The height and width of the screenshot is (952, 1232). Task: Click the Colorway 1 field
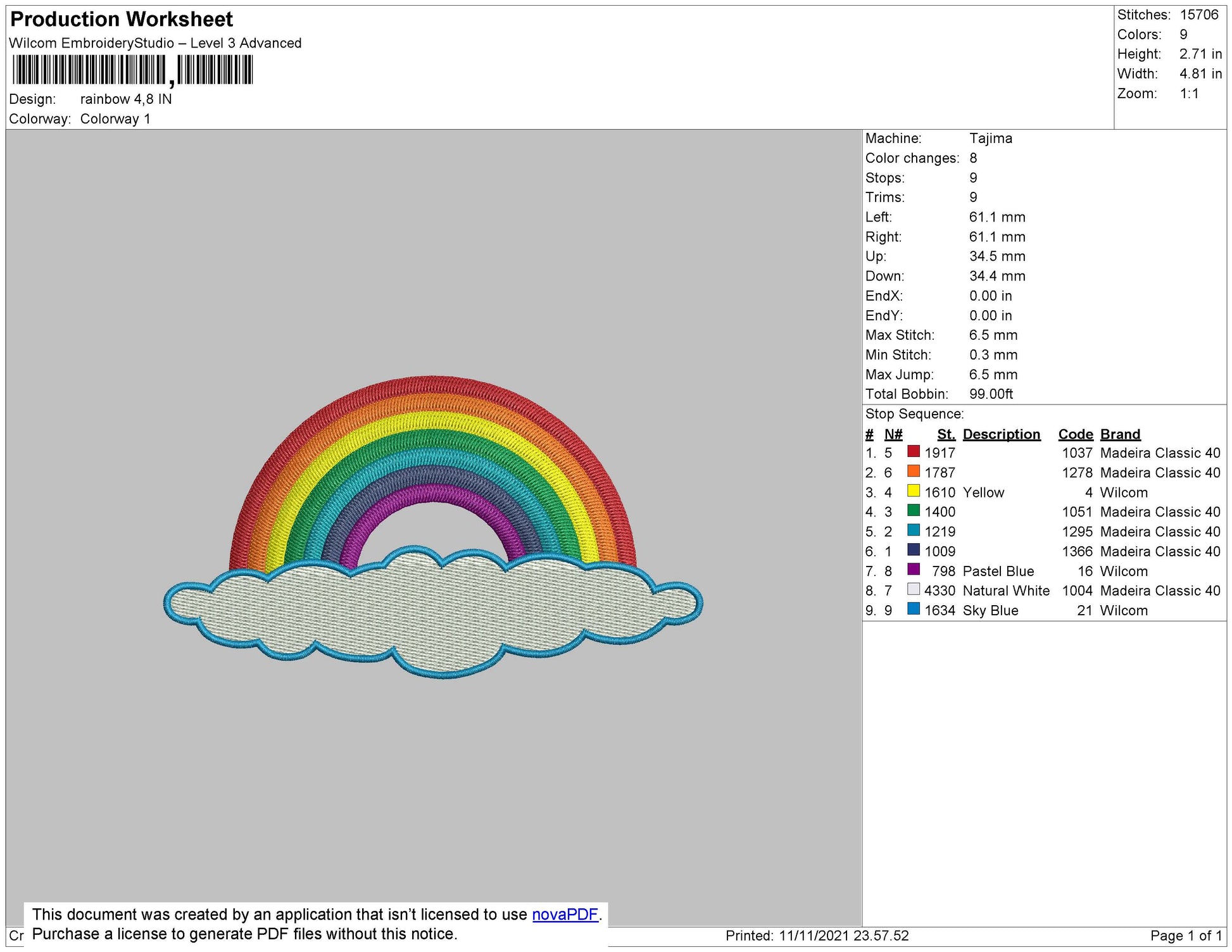coord(115,116)
